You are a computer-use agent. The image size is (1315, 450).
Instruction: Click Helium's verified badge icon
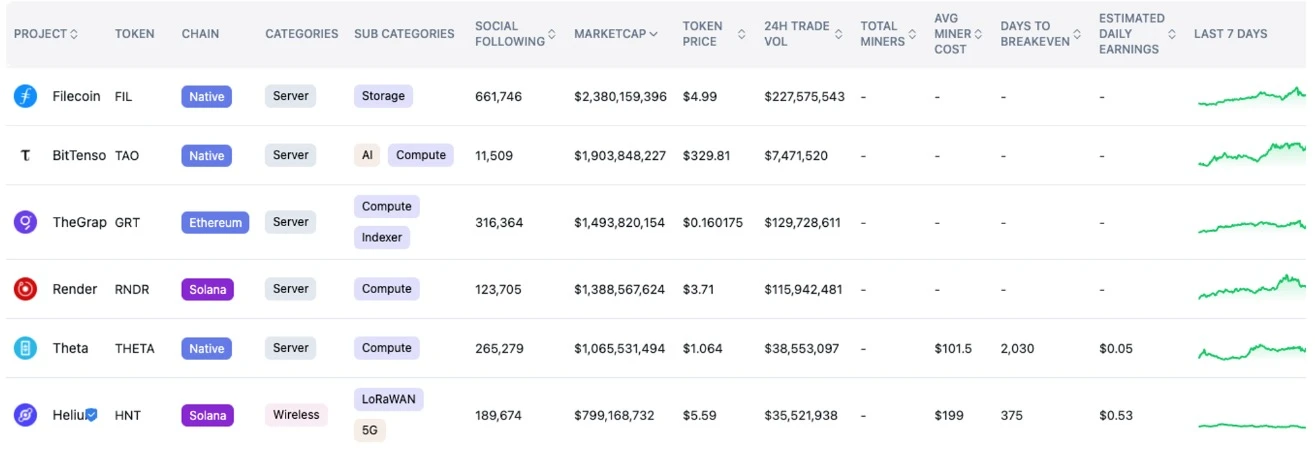92,415
